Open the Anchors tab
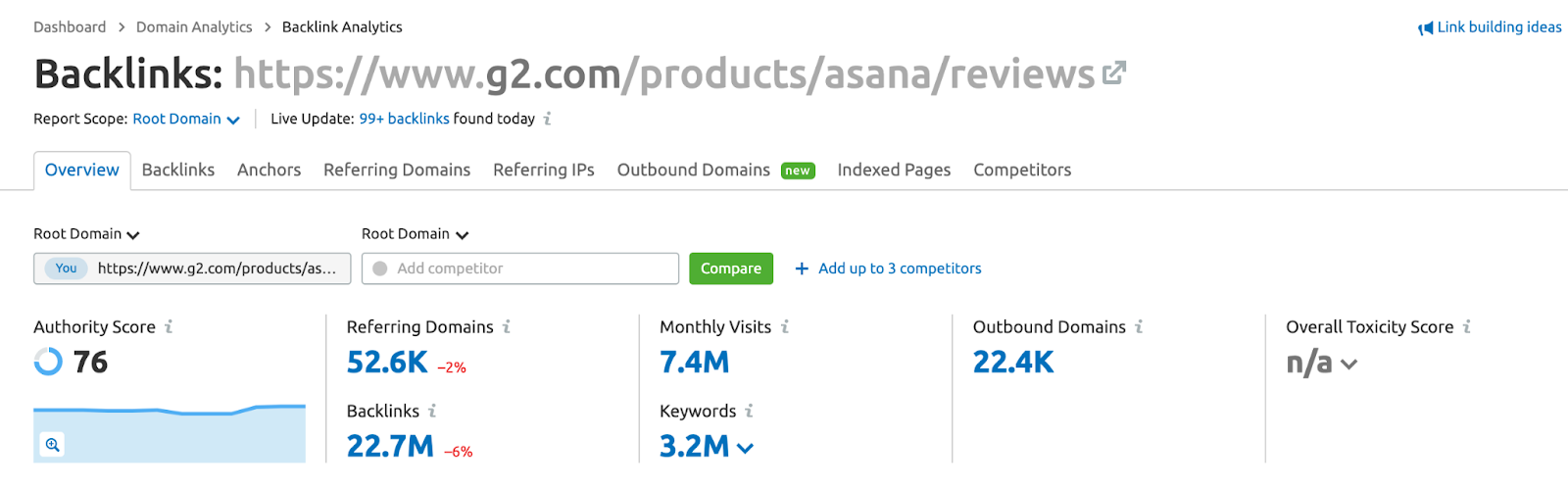Viewport: 1568px width, 490px height. [269, 171]
